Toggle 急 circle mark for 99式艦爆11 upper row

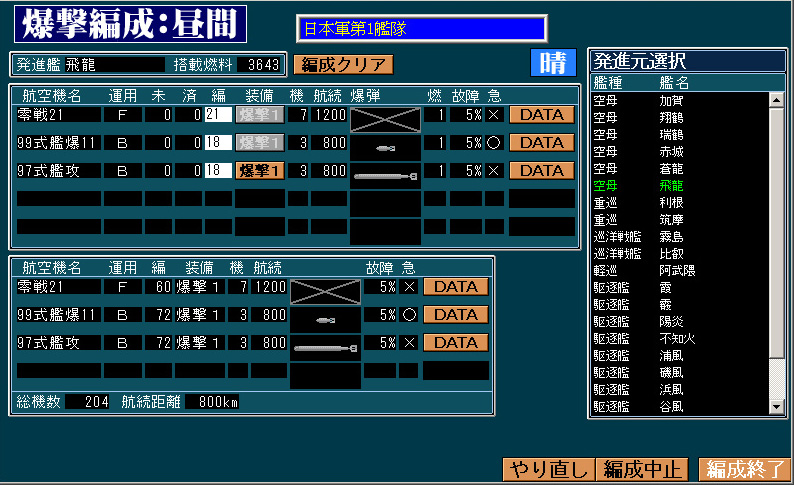tap(494, 143)
